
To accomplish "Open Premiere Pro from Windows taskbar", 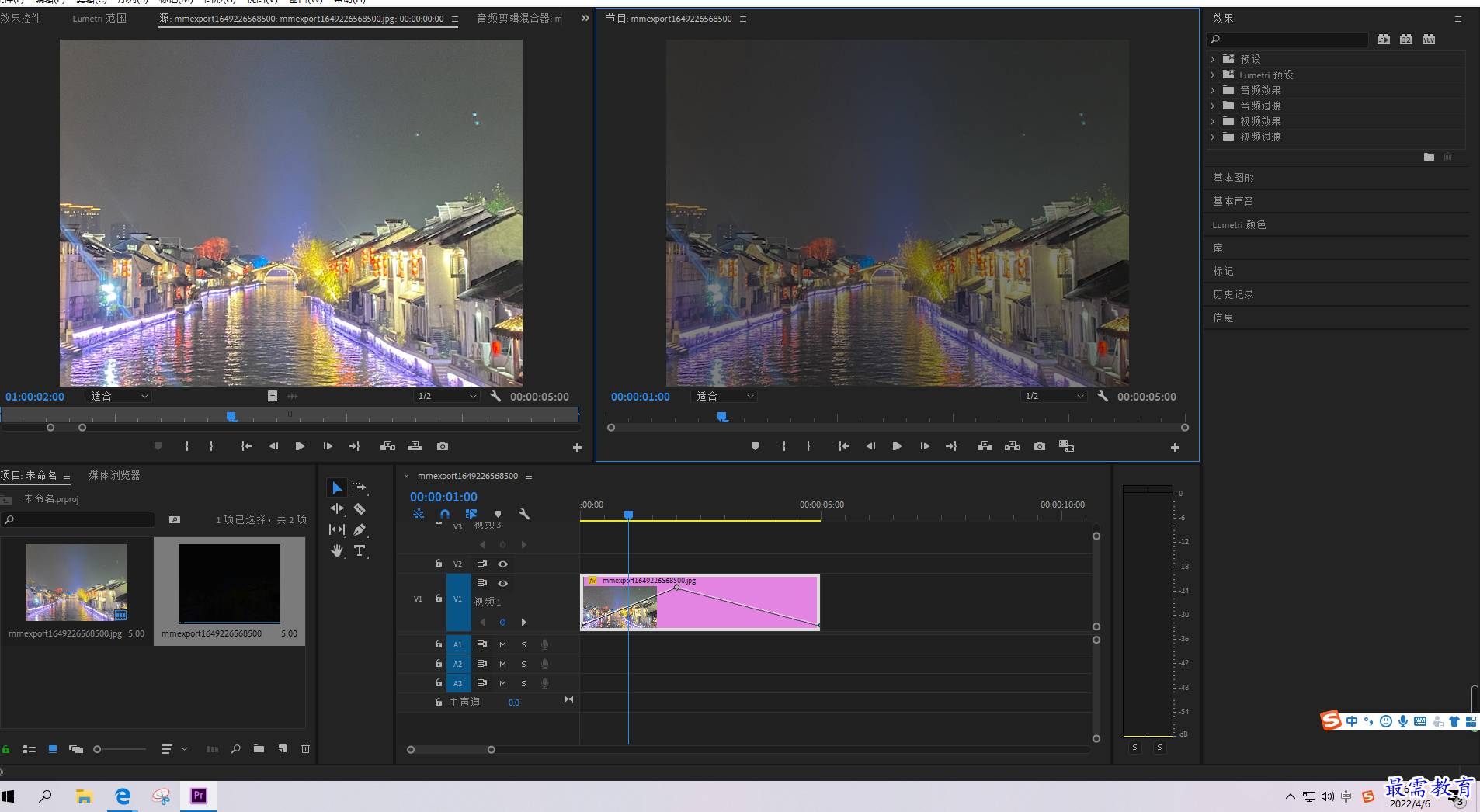I will pos(199,796).
